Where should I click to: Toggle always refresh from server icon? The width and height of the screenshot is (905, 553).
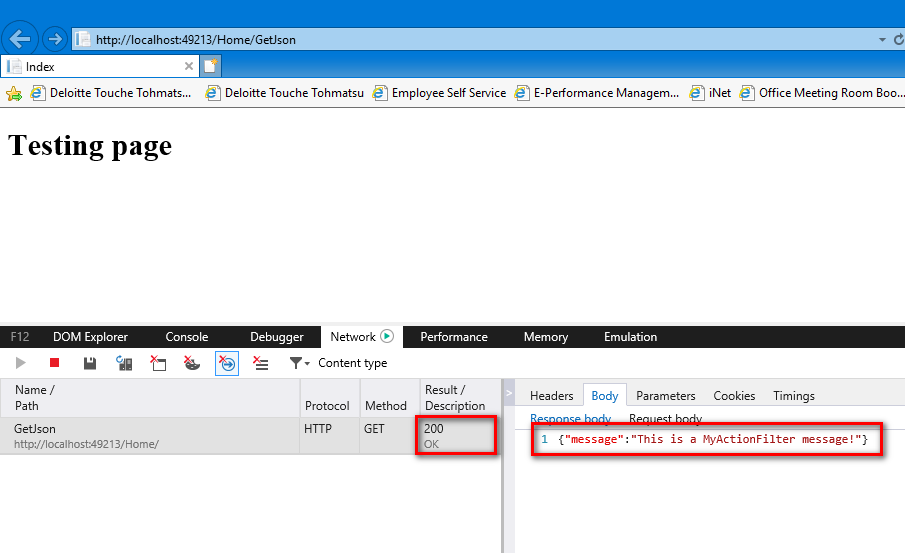(124, 363)
